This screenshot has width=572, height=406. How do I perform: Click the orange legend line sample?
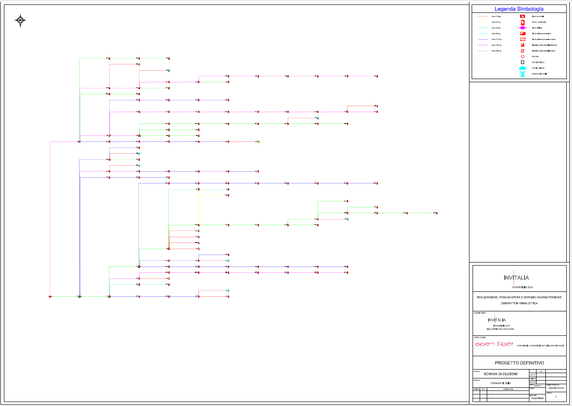point(483,51)
